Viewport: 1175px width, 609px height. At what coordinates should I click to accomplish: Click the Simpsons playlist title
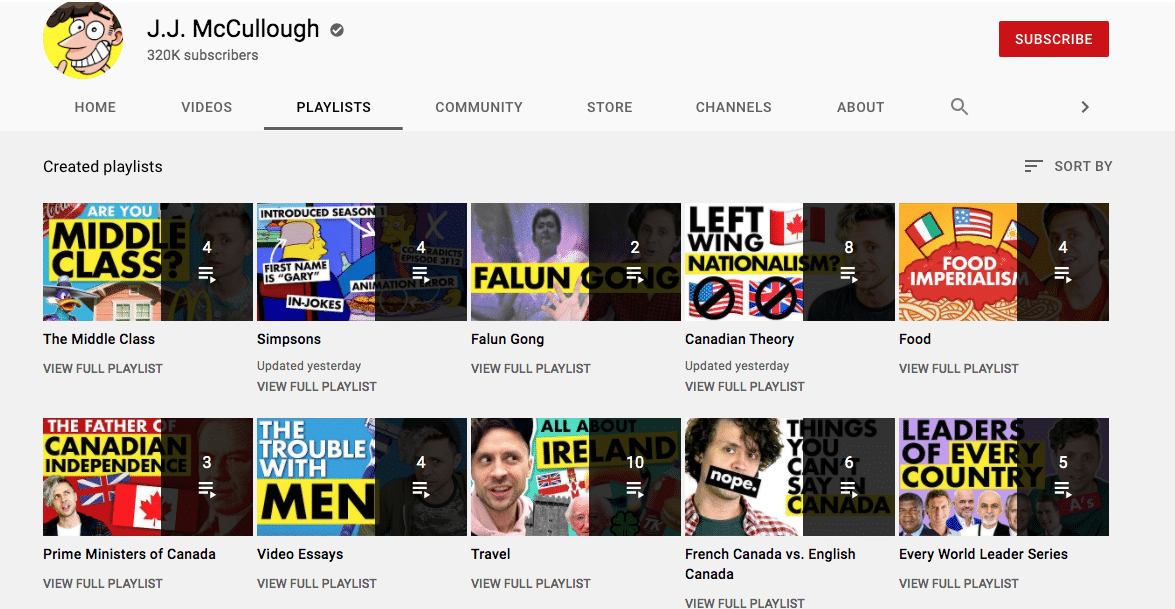click(x=289, y=339)
